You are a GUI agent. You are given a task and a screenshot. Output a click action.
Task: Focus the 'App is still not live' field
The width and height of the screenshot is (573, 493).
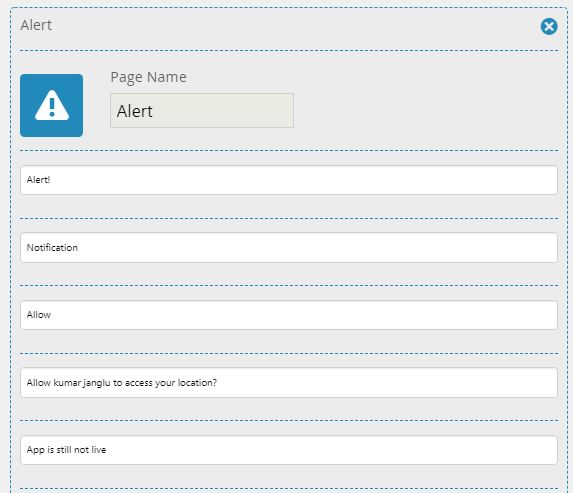[x=289, y=450]
